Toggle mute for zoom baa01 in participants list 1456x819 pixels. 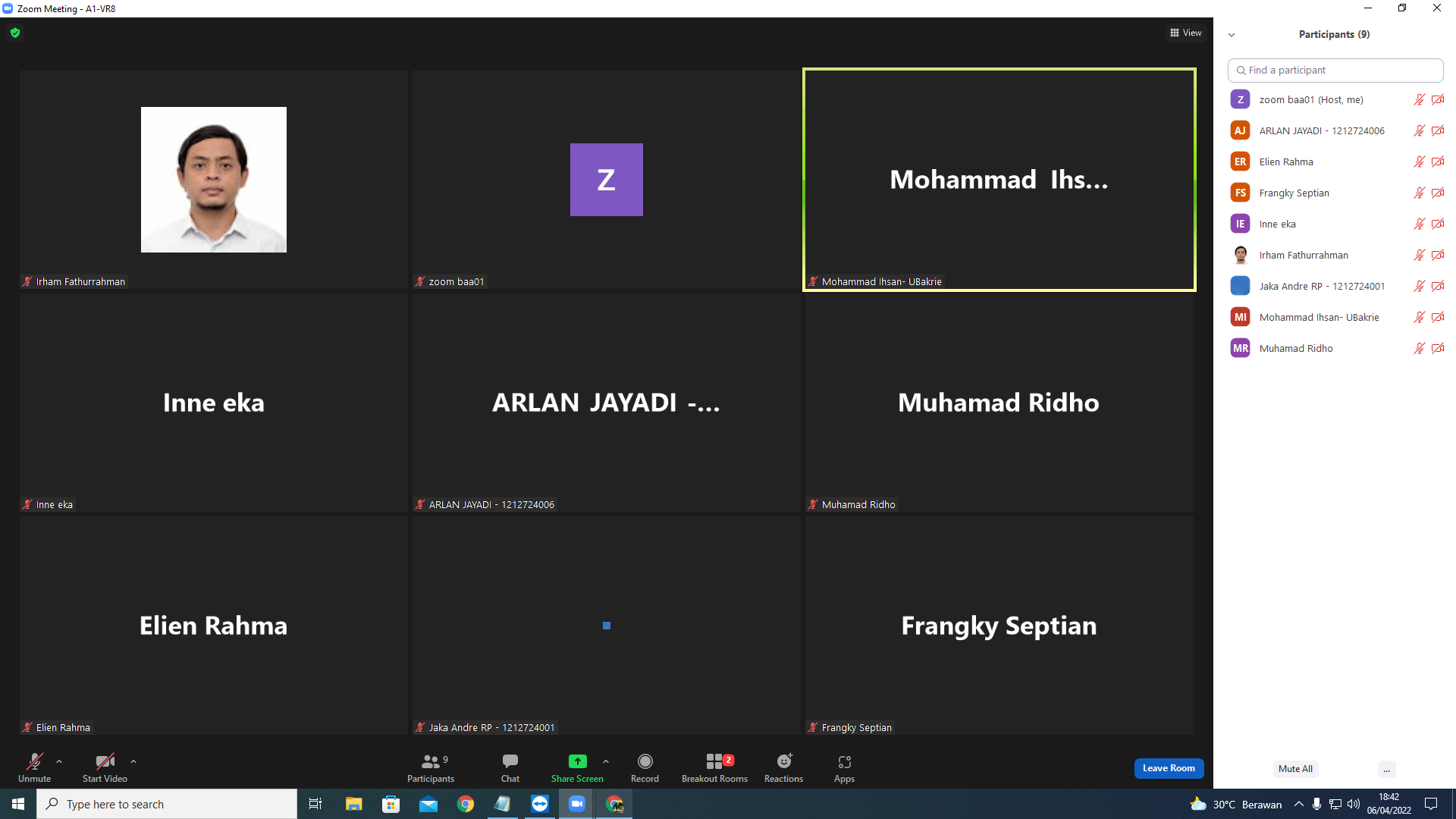point(1420,100)
